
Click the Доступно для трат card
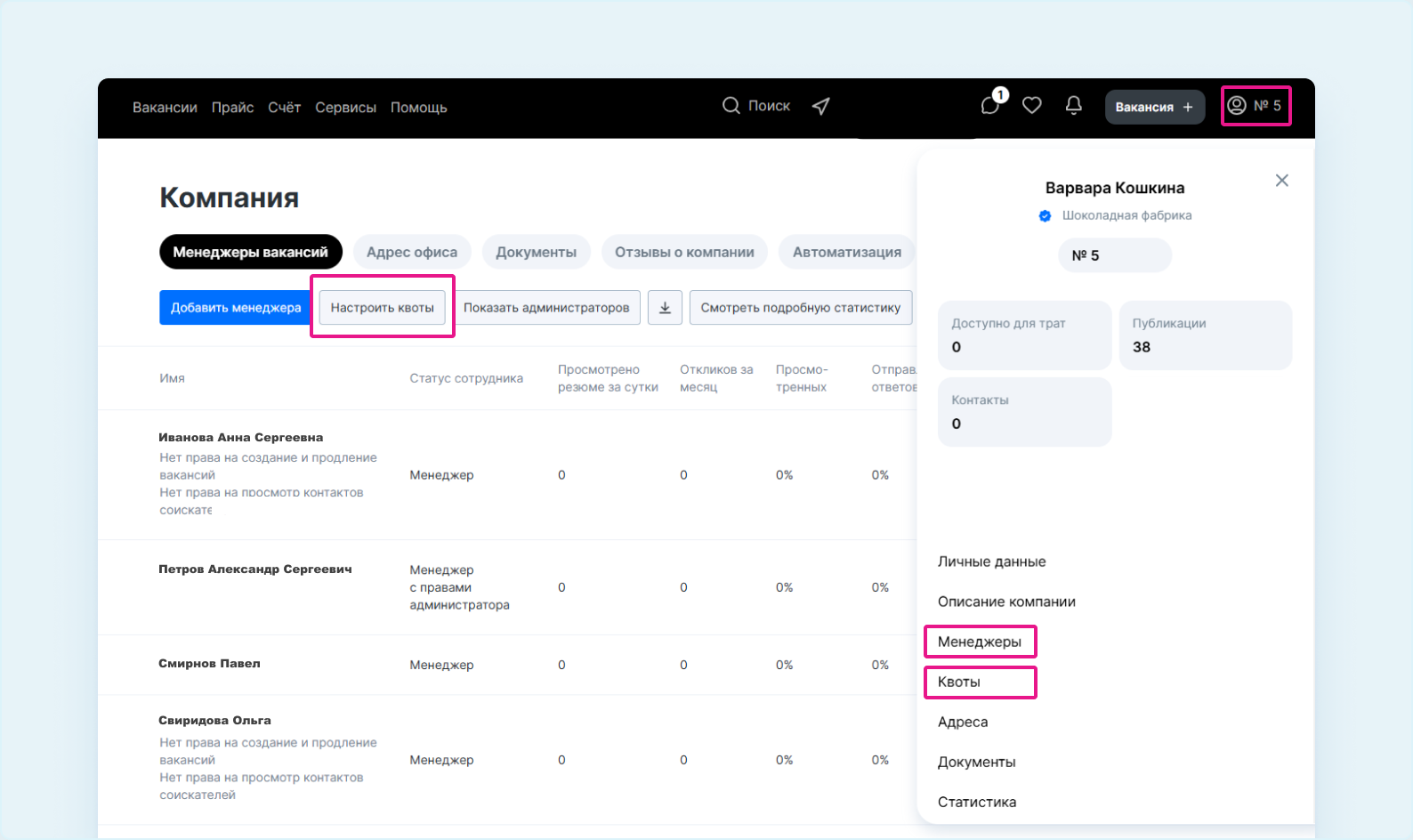coord(1025,335)
